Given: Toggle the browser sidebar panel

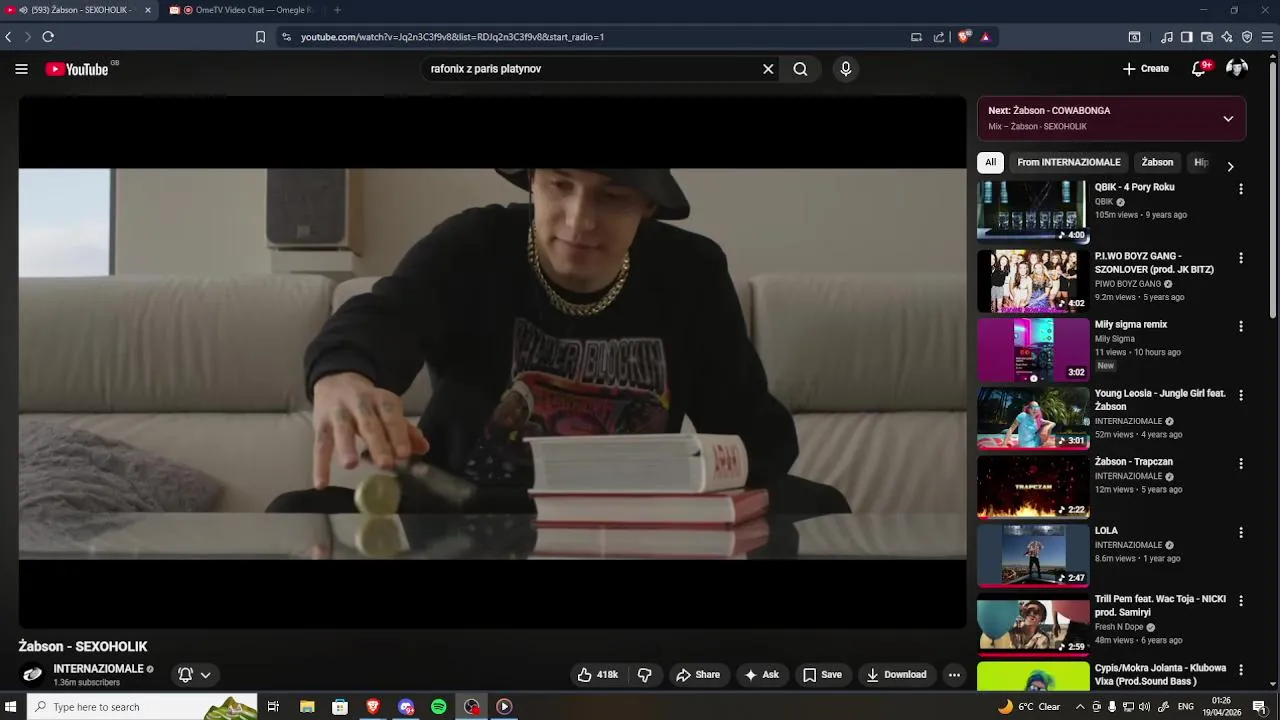Looking at the screenshot, I should coord(1187,37).
